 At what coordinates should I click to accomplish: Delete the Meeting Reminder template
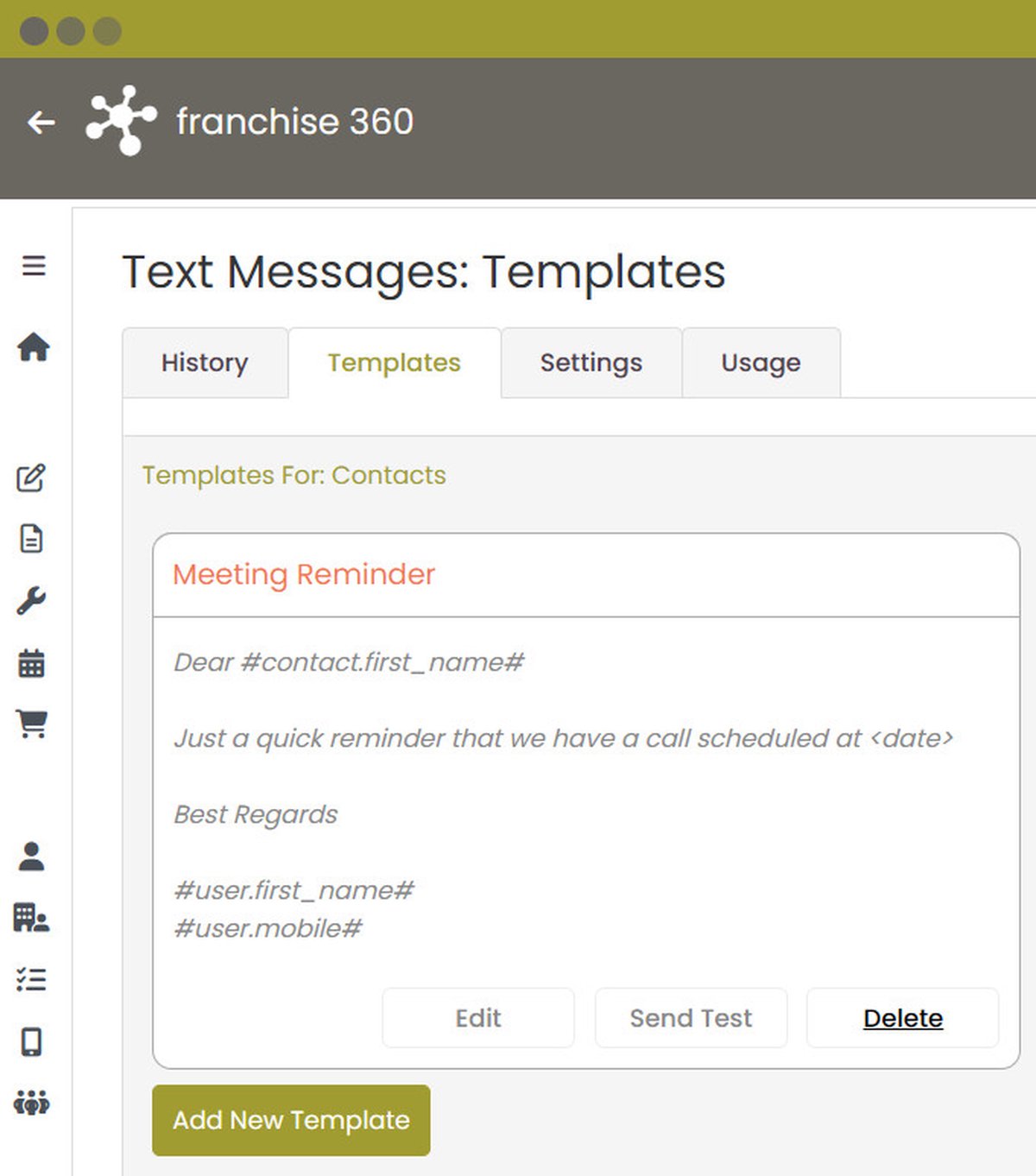[x=902, y=1018]
